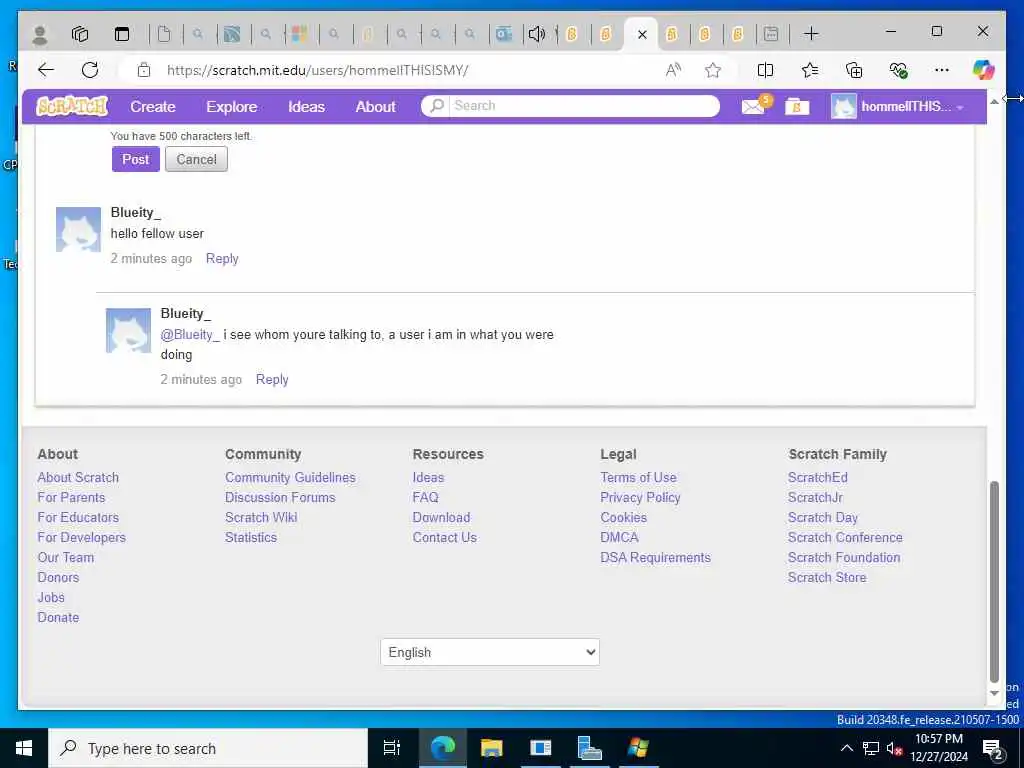Open the Browser essentials heart icon
Screen dimensions: 1024x768
[x=899, y=70]
